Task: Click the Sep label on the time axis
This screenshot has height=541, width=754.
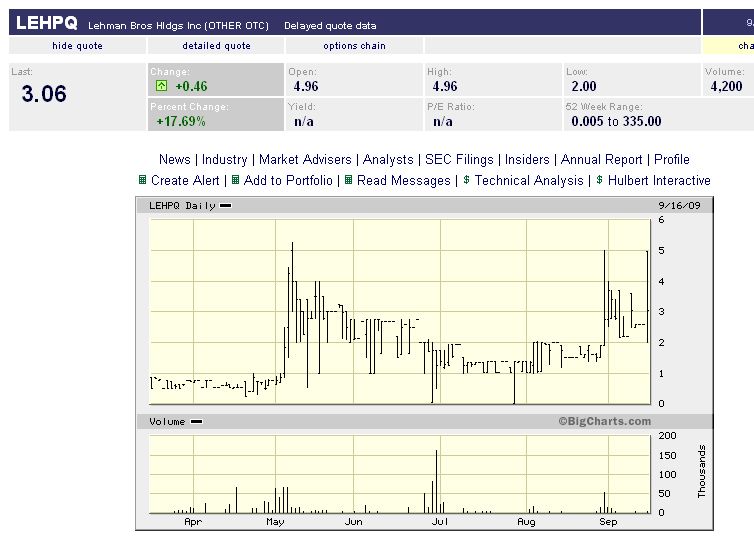Action: (x=608, y=522)
